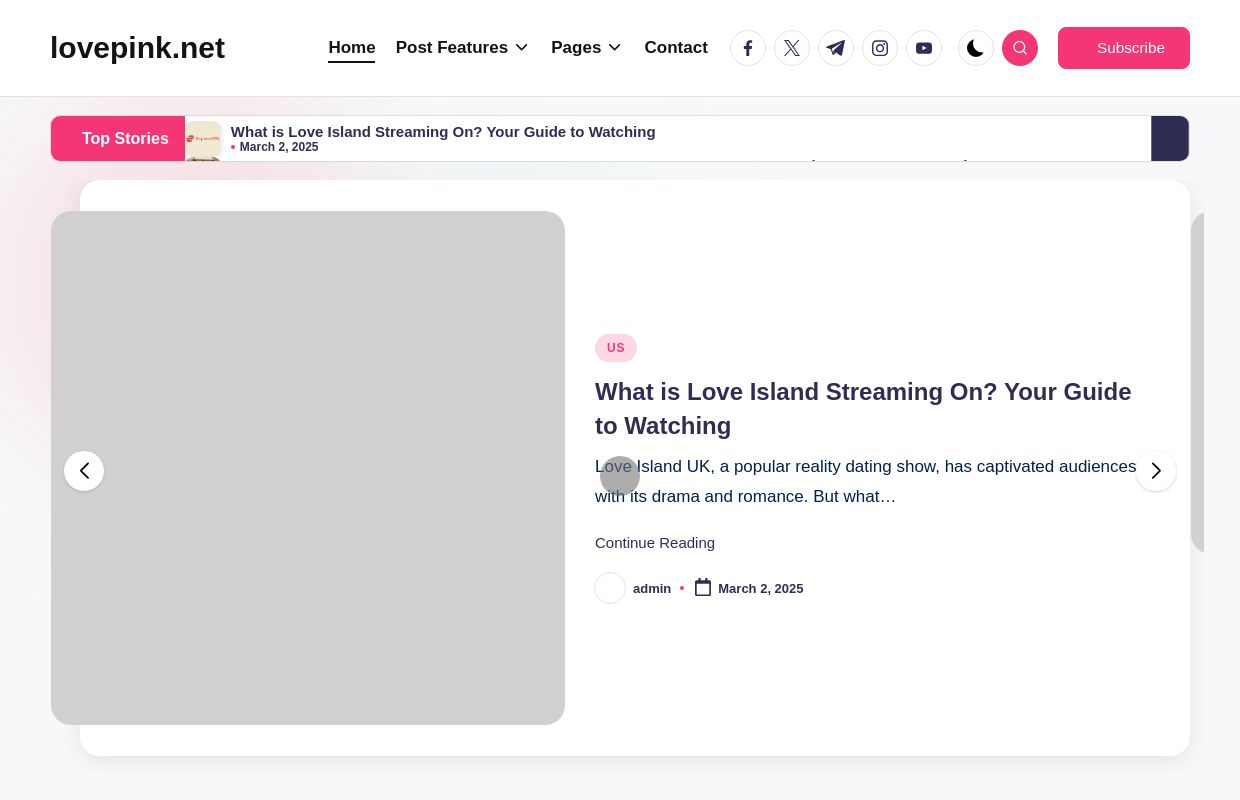Viewport: 1240px width, 800px height.
Task: Click the large featured post image placeholder
Action: (308, 468)
